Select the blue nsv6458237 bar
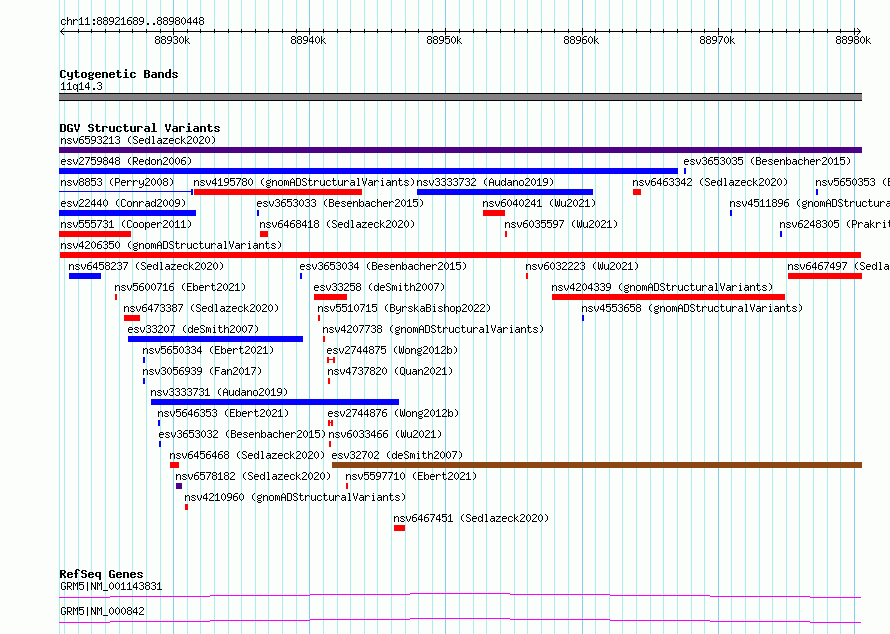Viewport: 890px width, 634px height. (85, 276)
